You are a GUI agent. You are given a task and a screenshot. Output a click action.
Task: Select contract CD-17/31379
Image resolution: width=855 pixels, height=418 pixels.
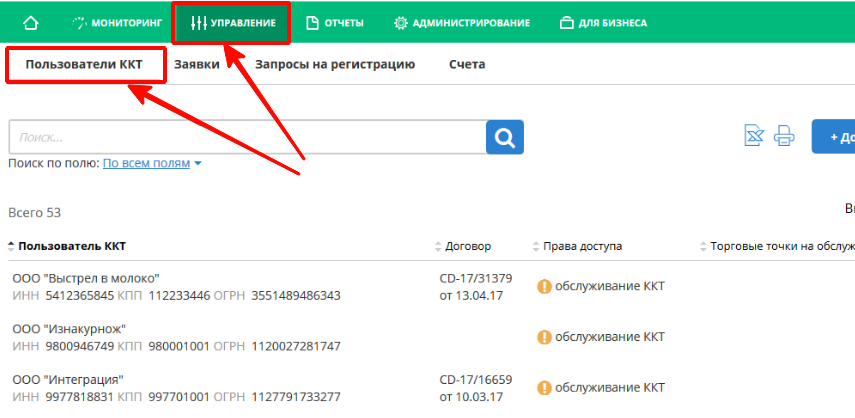[x=476, y=278]
